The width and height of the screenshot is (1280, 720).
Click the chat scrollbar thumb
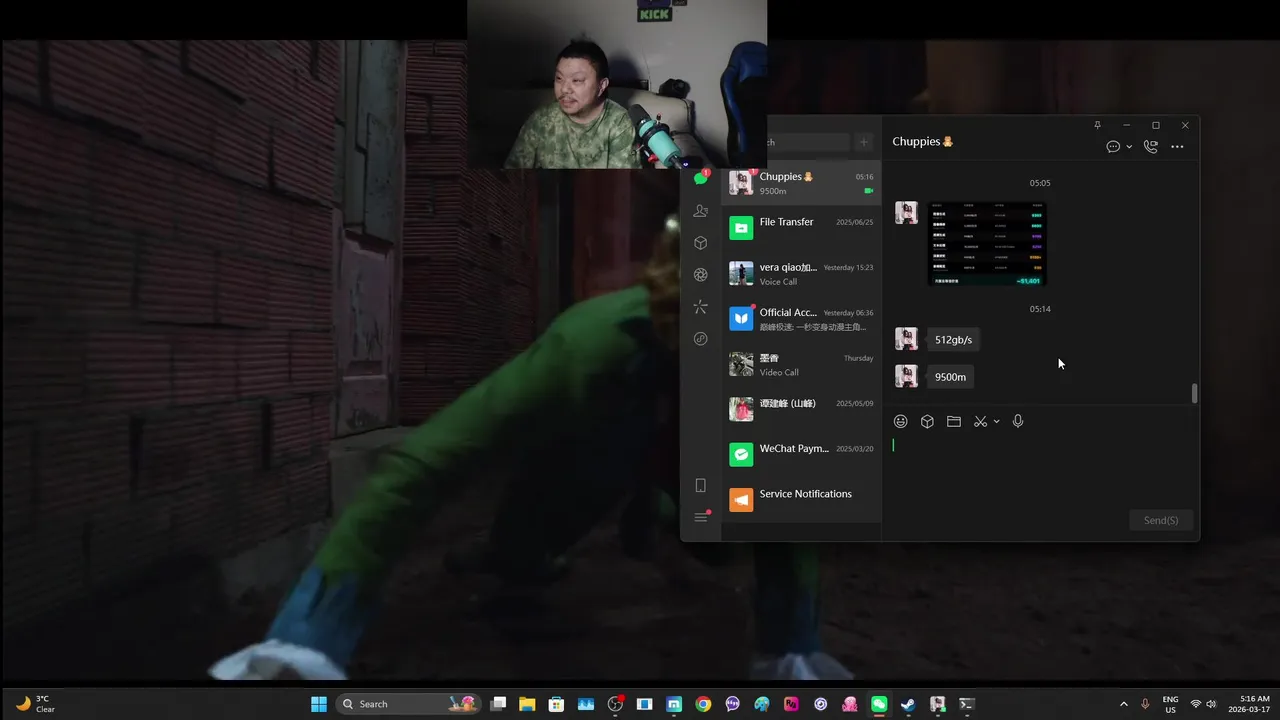pos(1194,394)
